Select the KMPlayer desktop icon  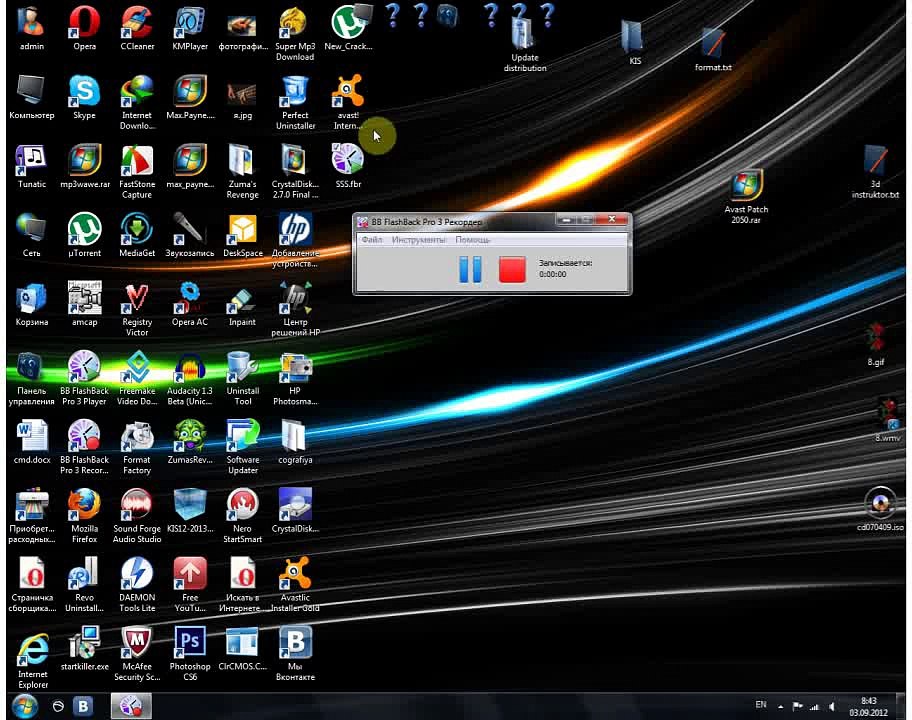[x=190, y=28]
